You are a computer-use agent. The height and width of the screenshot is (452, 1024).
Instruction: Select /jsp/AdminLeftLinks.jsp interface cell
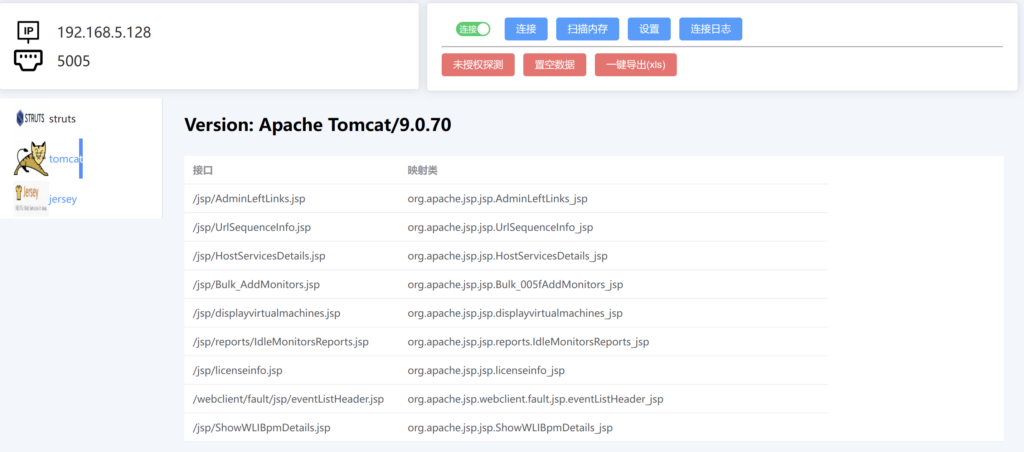tap(249, 199)
